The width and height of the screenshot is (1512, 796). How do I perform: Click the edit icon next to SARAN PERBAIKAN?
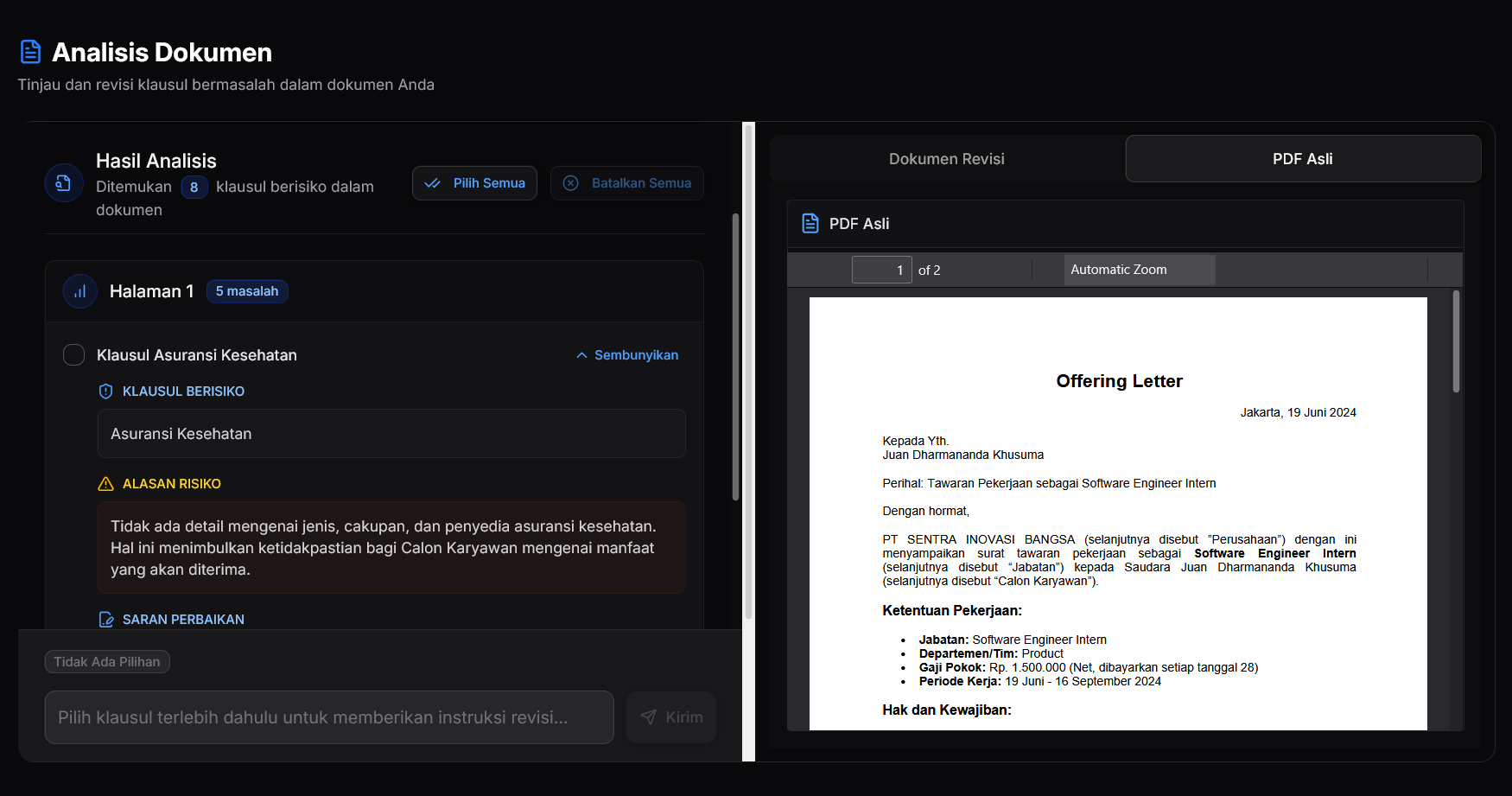(x=105, y=619)
